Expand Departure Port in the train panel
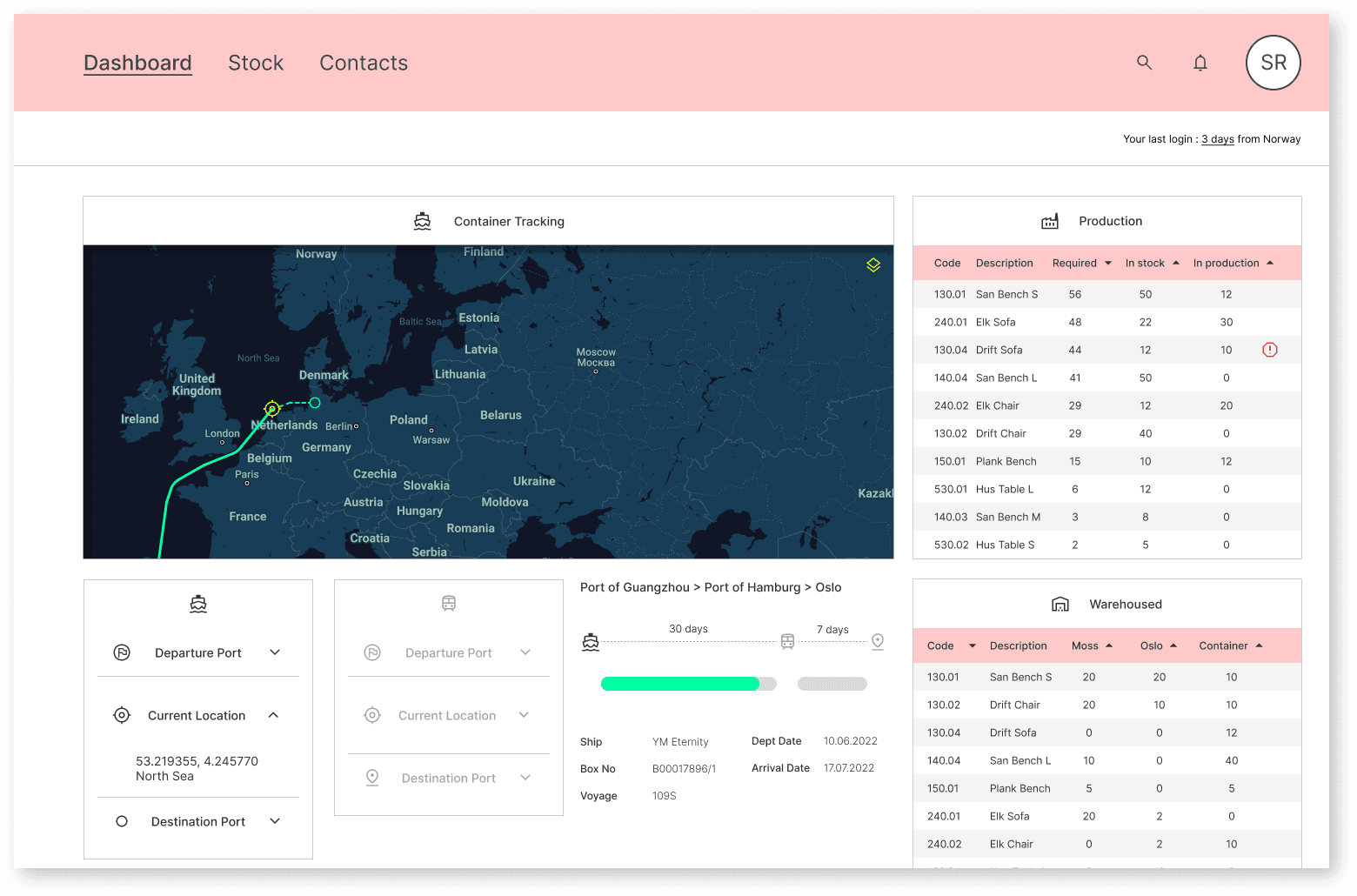 [524, 652]
